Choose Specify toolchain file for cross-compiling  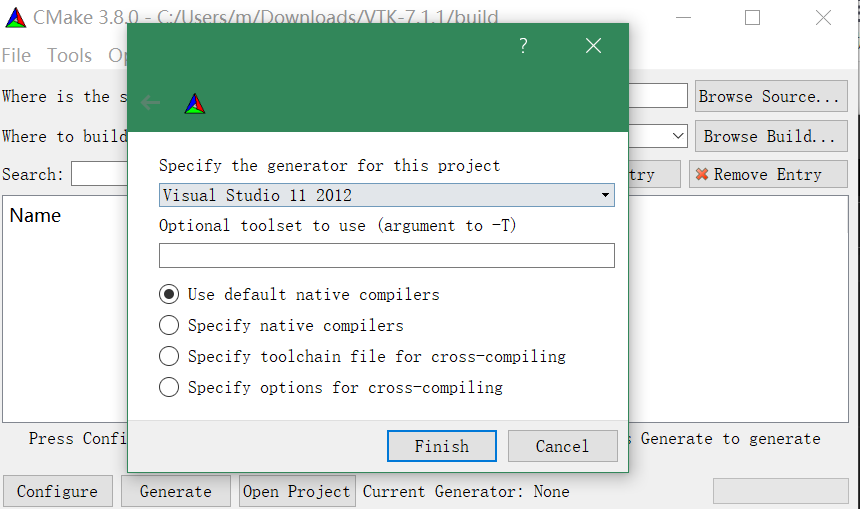click(x=170, y=357)
